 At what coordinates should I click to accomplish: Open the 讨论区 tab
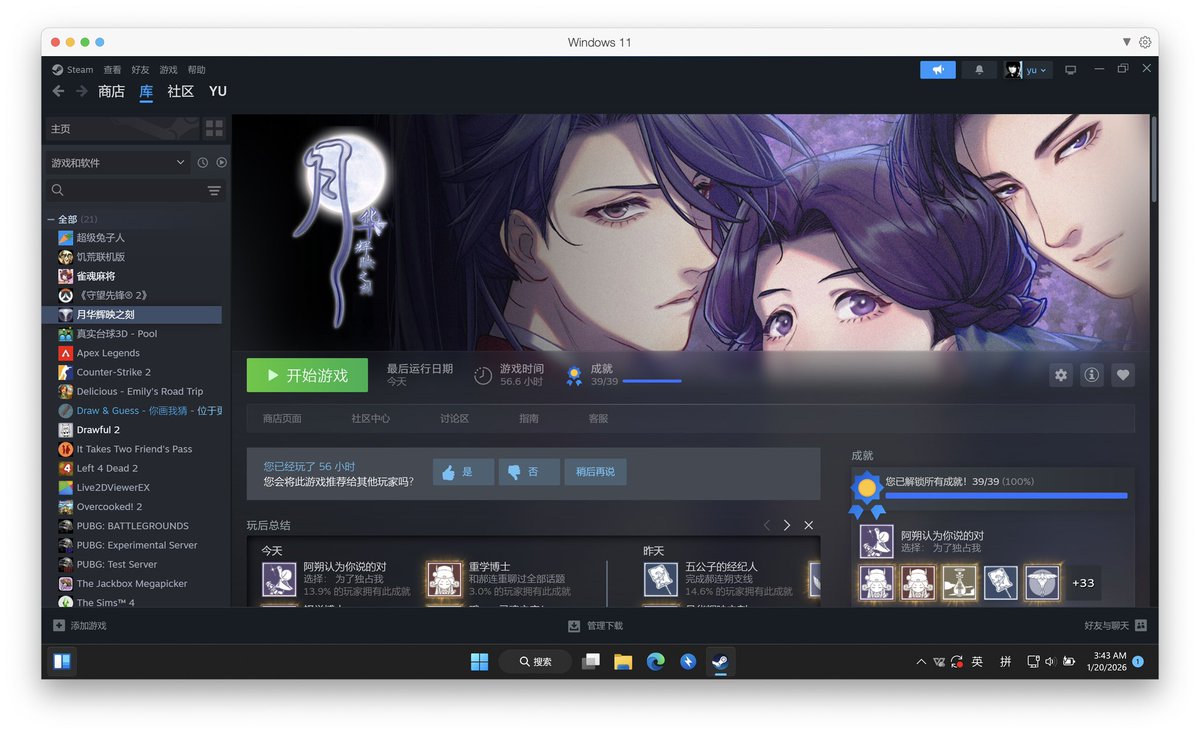click(455, 419)
